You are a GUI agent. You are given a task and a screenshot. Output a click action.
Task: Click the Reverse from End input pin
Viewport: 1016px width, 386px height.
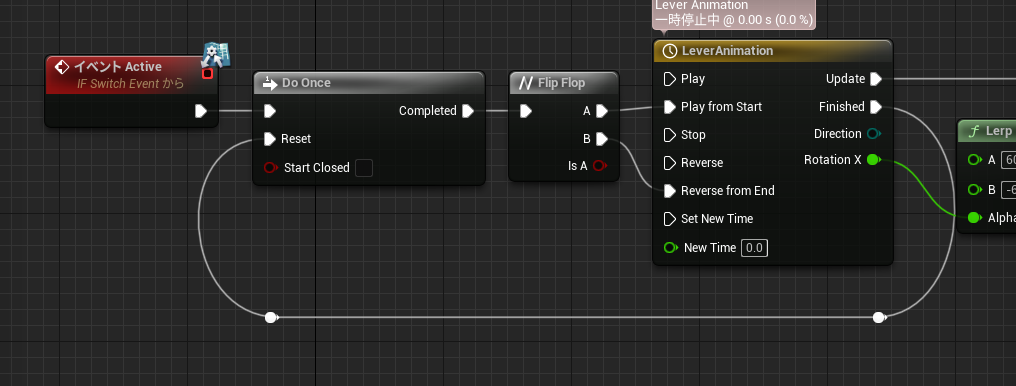[670, 190]
